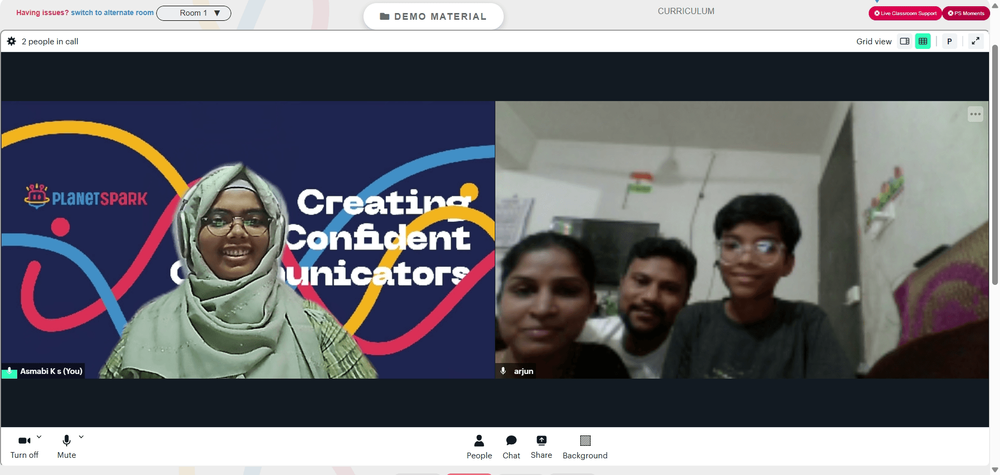1000x475 pixels.
Task: Open the DEMO MATERIAL tab
Action: tap(433, 17)
